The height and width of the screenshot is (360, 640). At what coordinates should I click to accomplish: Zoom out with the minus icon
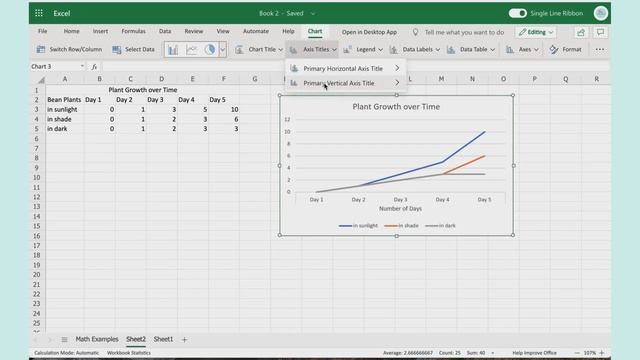pyautogui.click(x=577, y=353)
